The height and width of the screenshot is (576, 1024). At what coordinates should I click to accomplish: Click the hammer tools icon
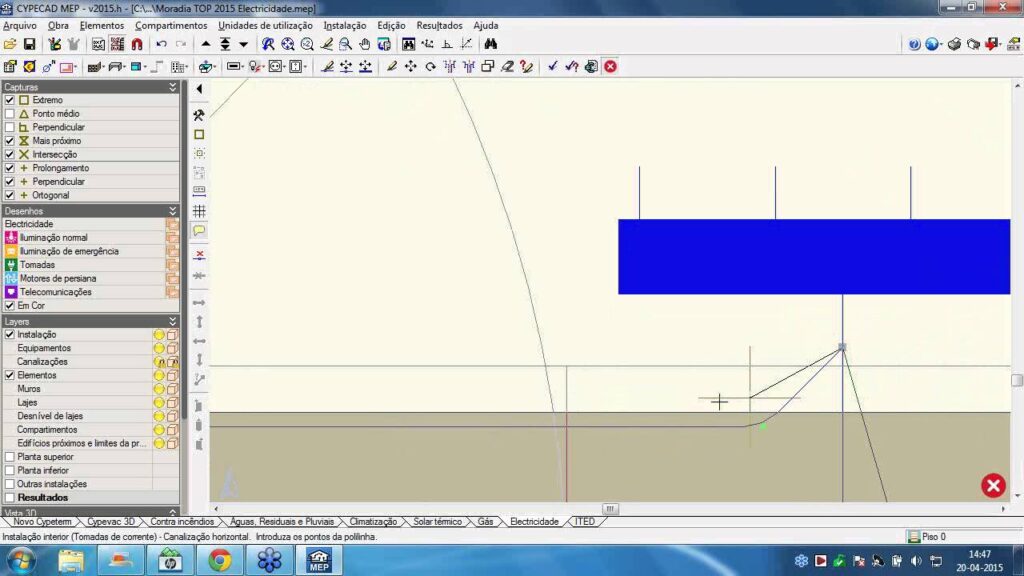199,115
